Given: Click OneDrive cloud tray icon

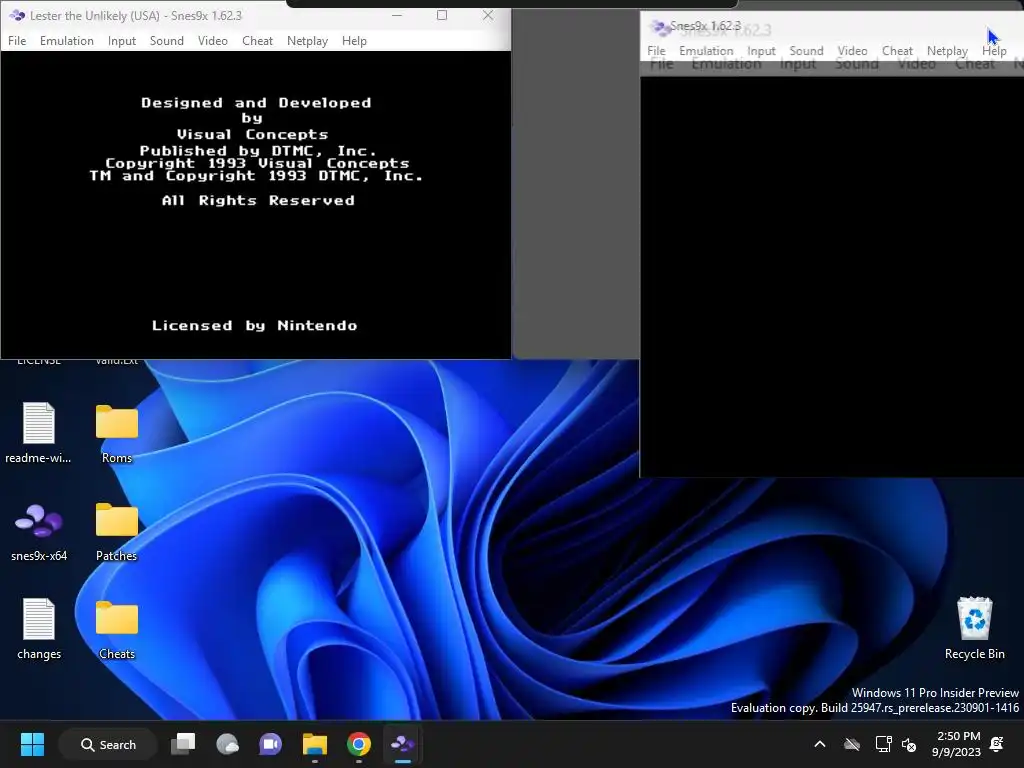Looking at the screenshot, I should pyautogui.click(x=852, y=744).
